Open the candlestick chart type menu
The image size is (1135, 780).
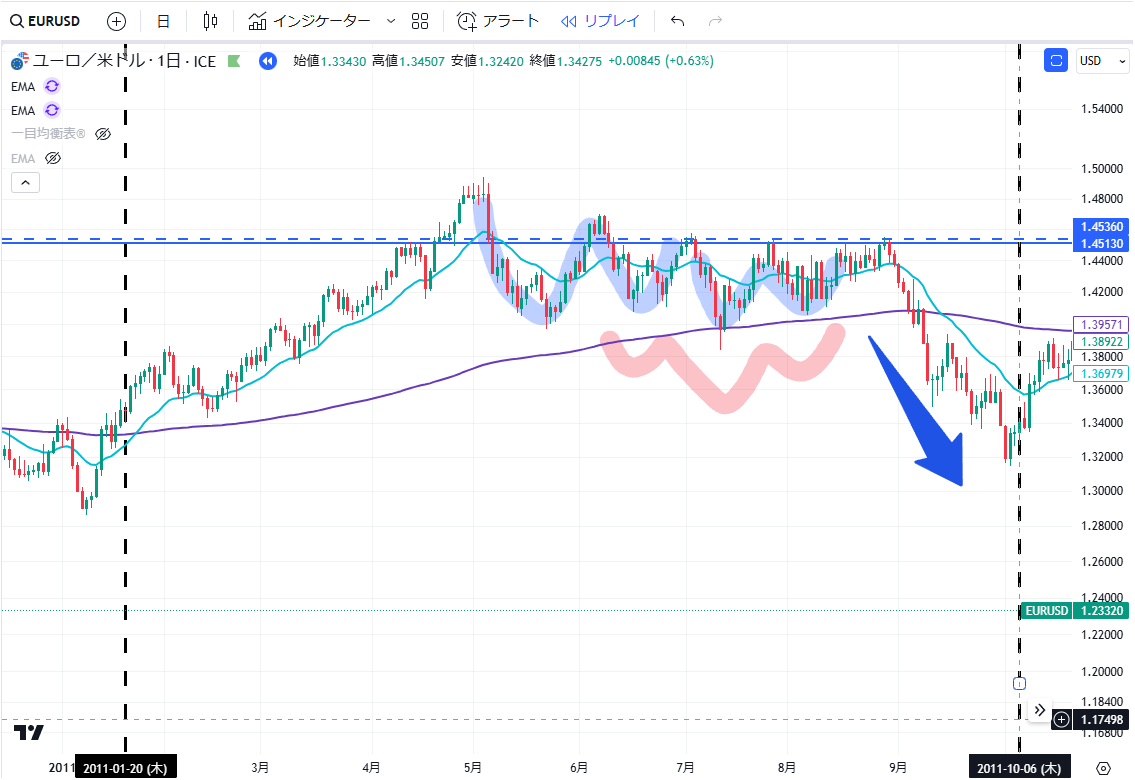(x=210, y=21)
